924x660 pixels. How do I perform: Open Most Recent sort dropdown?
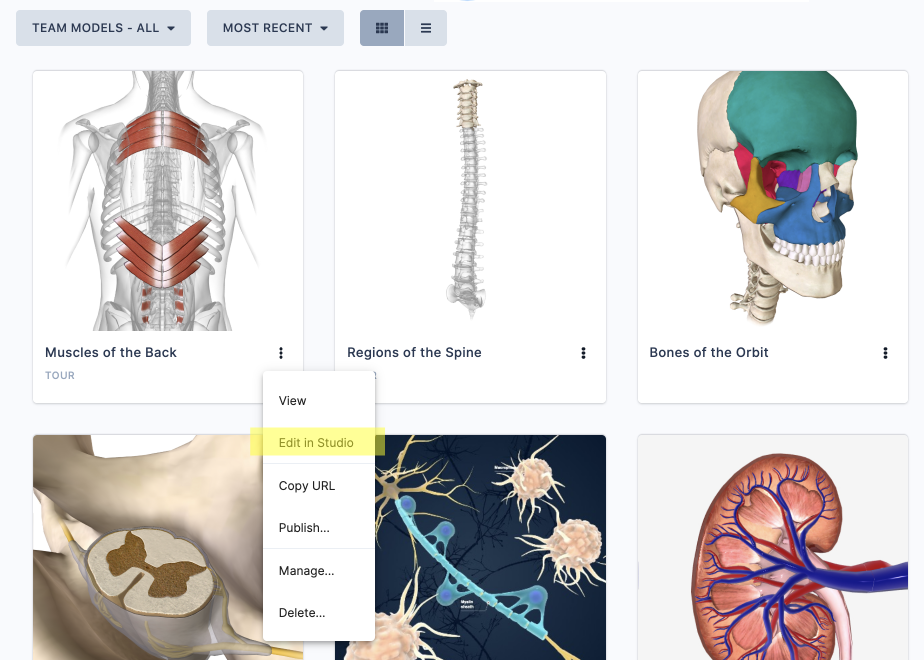tap(275, 28)
